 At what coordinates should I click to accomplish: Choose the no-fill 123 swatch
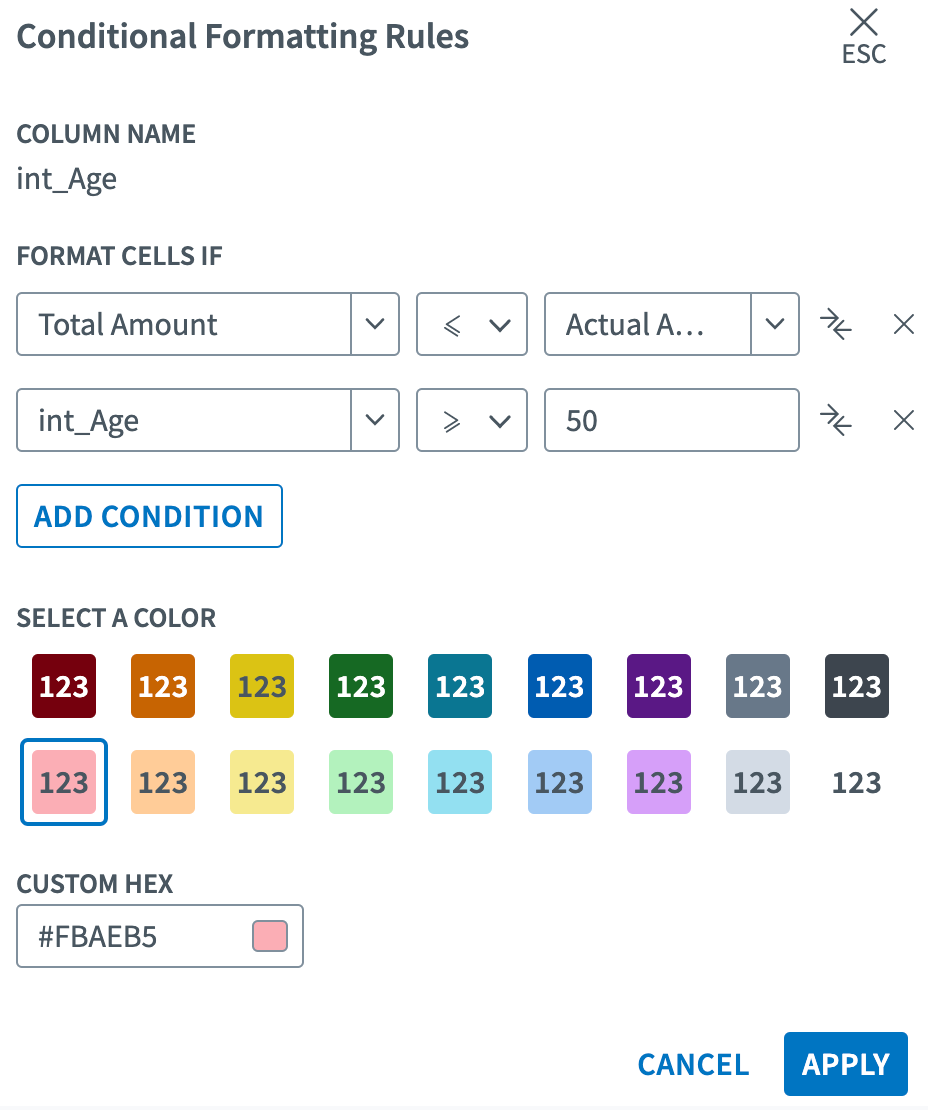pyautogui.click(x=856, y=782)
